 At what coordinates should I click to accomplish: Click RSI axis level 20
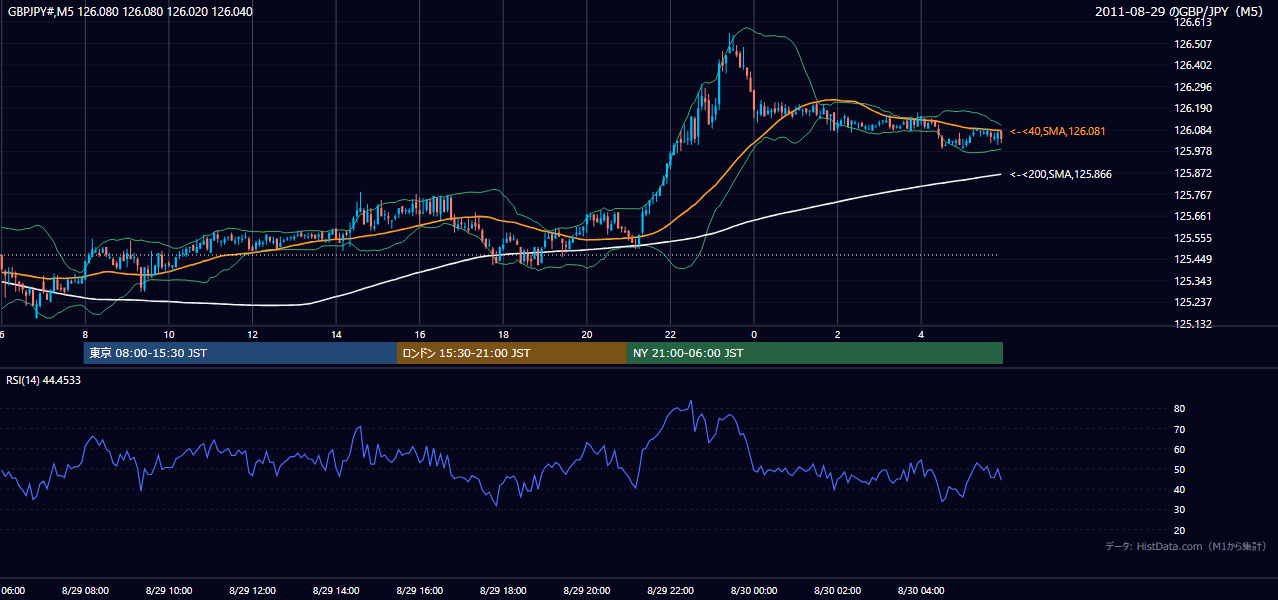1180,530
